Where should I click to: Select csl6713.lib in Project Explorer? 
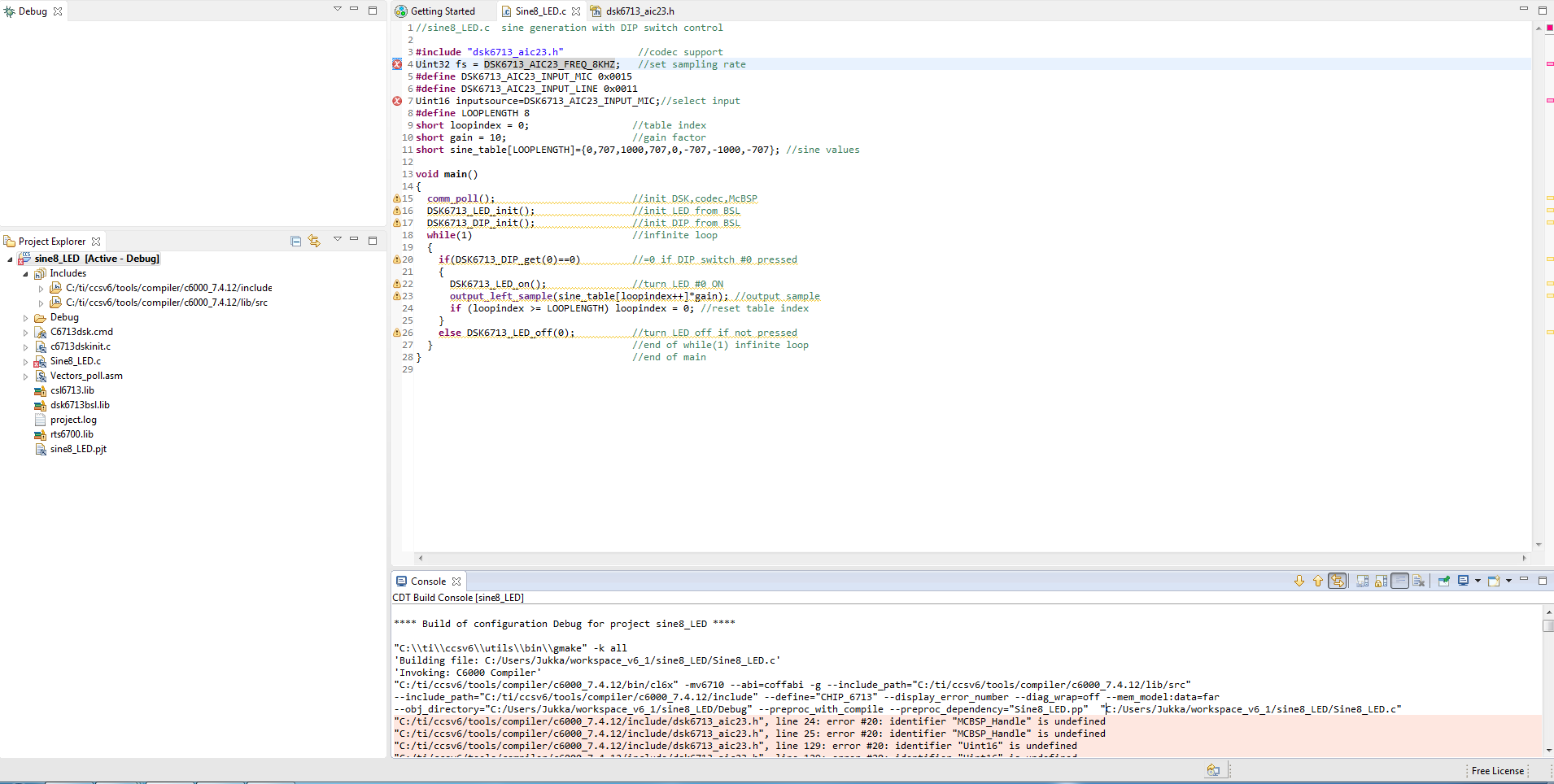(x=72, y=390)
